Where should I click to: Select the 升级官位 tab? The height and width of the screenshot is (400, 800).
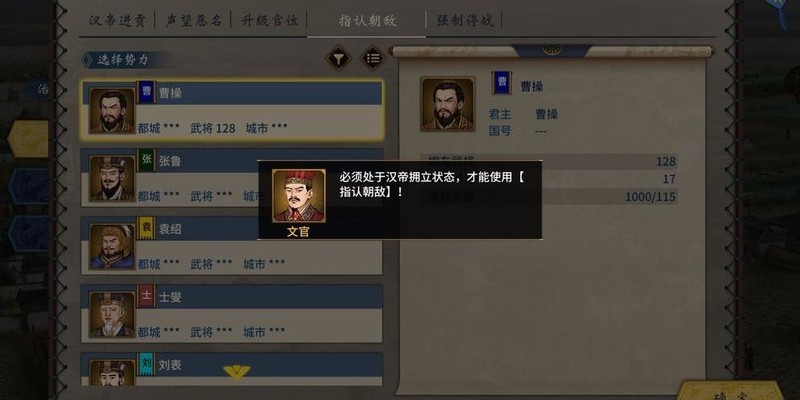click(270, 21)
